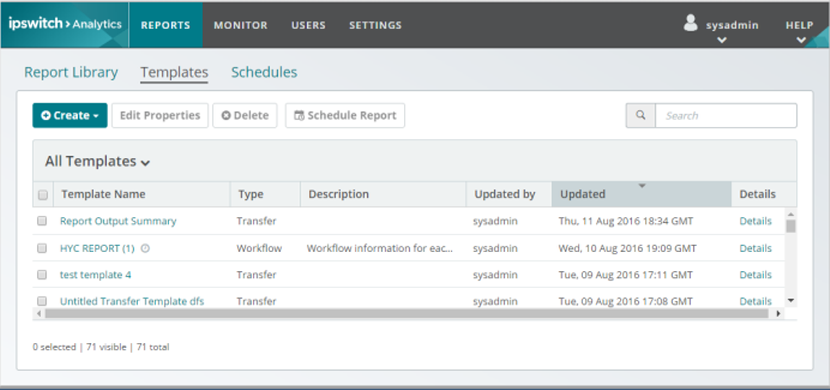The image size is (830, 390).
Task: Open the Create dropdown menu
Action: tap(70, 115)
